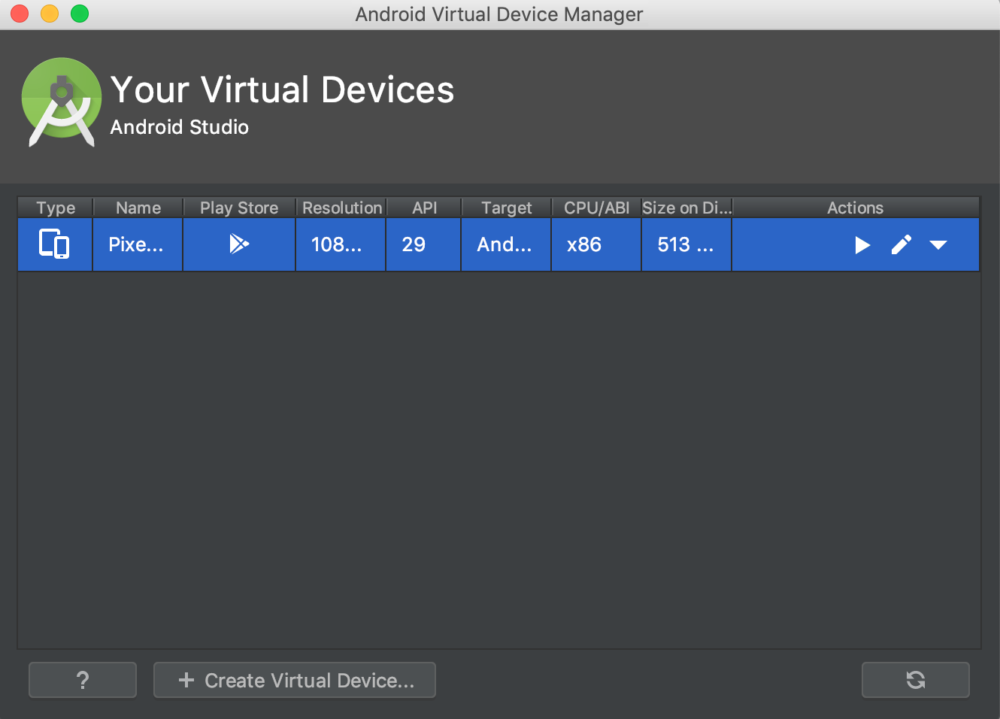Close the AVD Manager window
Image resolution: width=1000 pixels, height=719 pixels.
coord(20,13)
